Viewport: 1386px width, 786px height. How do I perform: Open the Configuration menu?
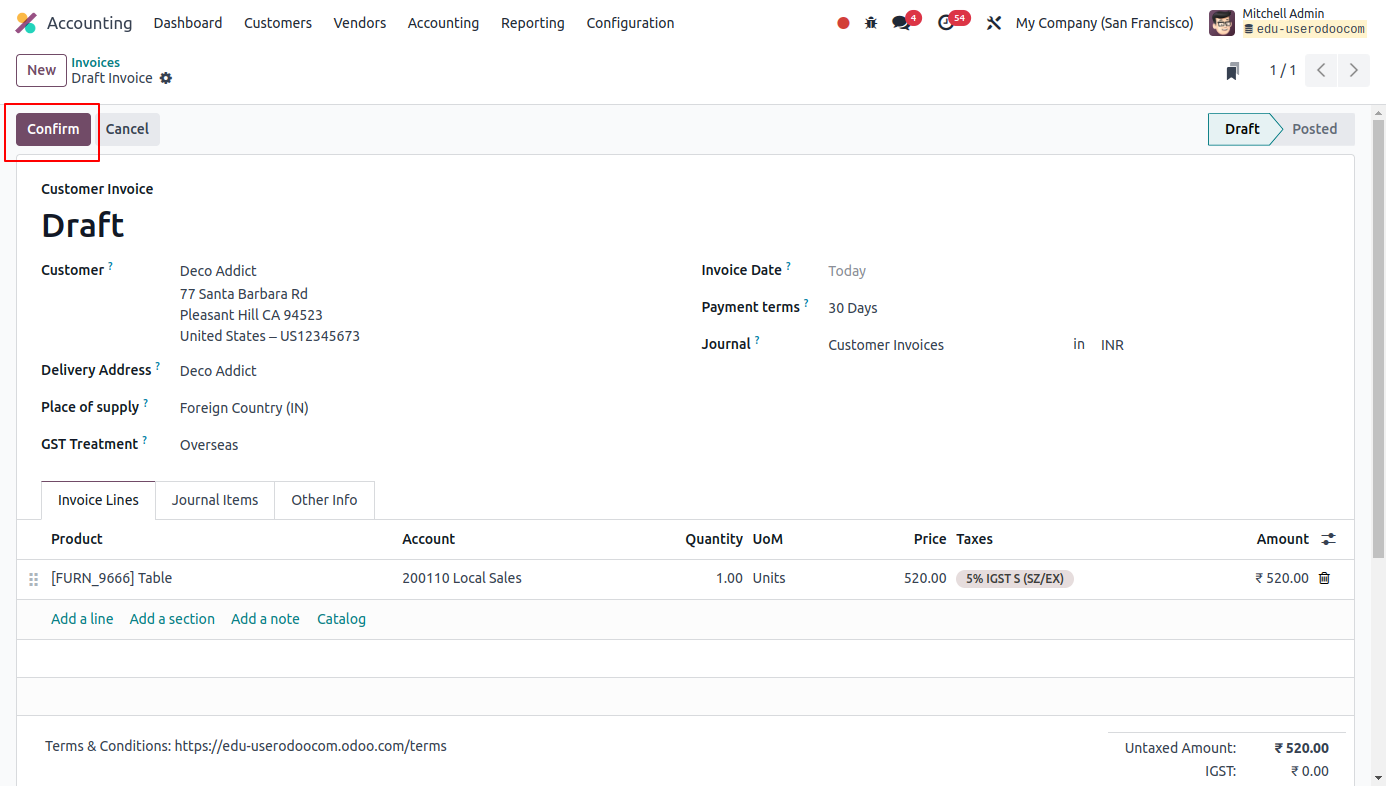[630, 22]
